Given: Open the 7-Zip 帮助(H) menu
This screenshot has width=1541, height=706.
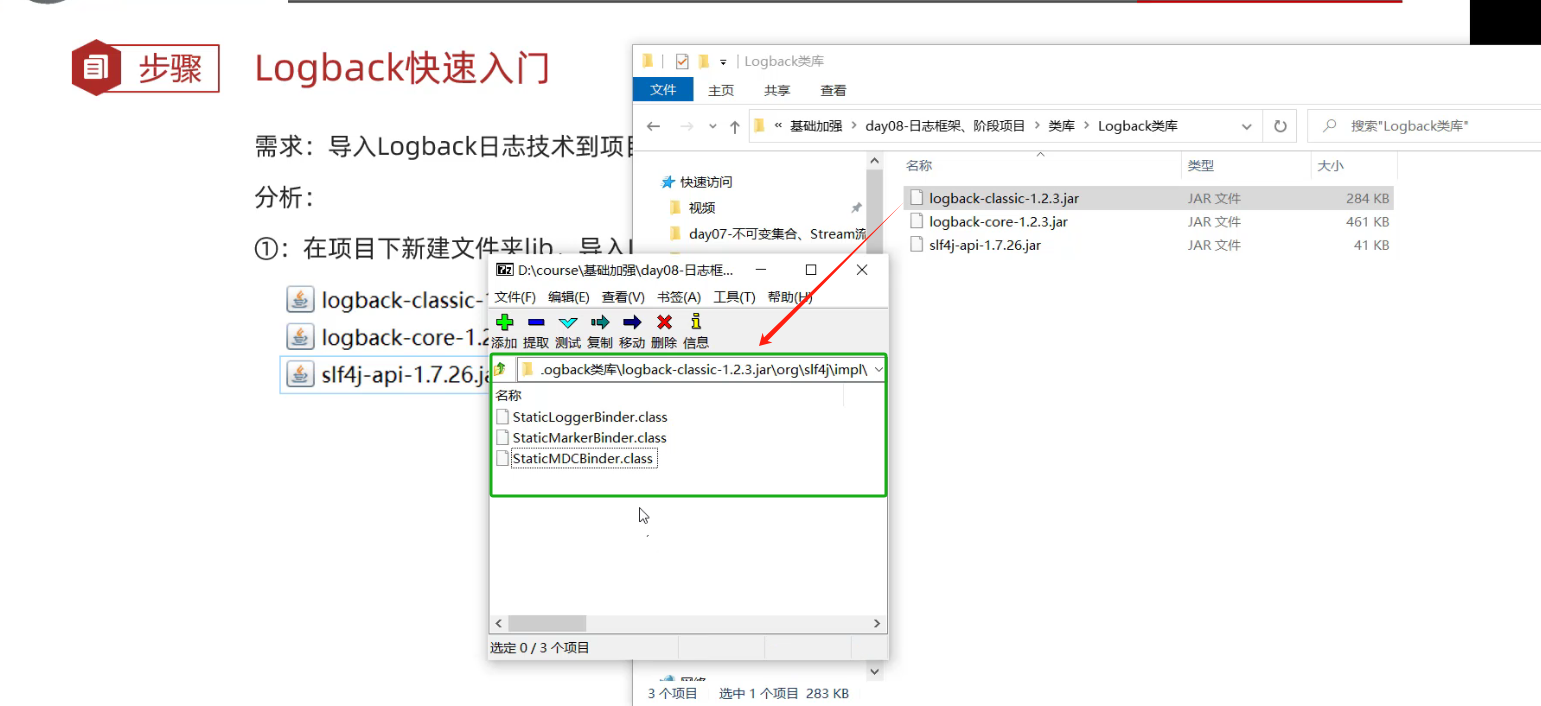Looking at the screenshot, I should (x=789, y=297).
